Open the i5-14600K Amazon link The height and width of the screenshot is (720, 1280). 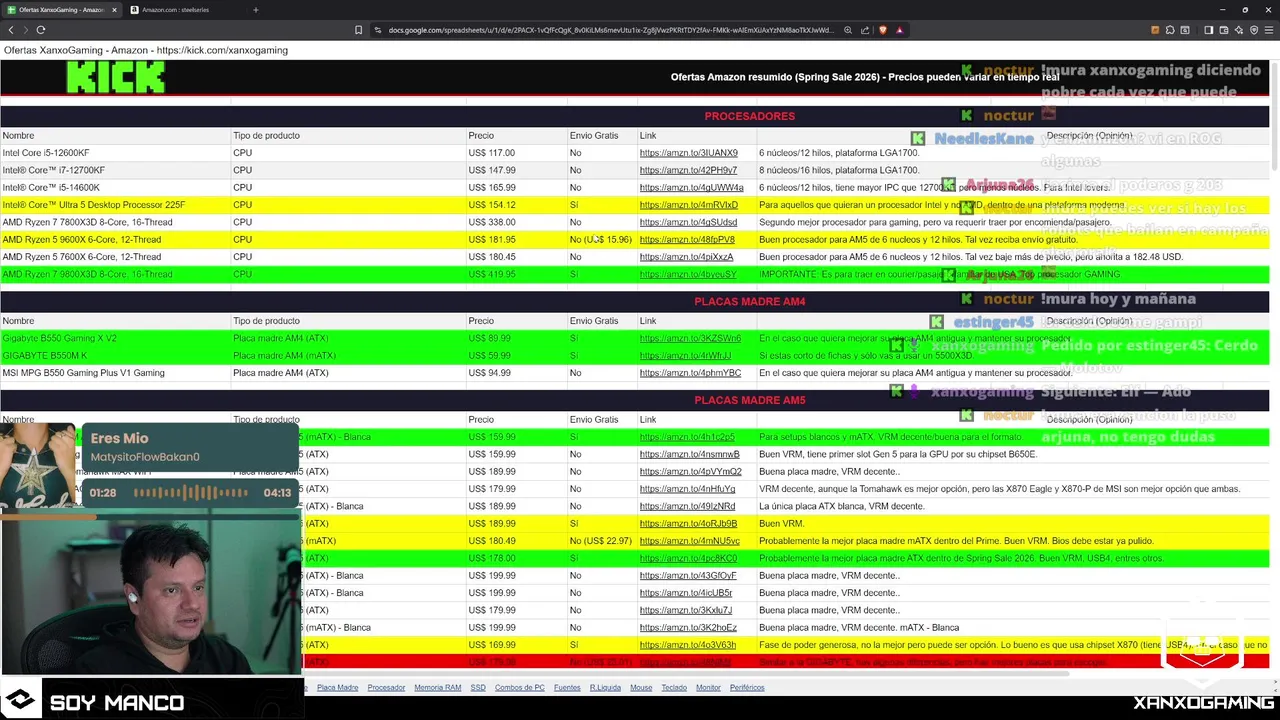point(692,188)
